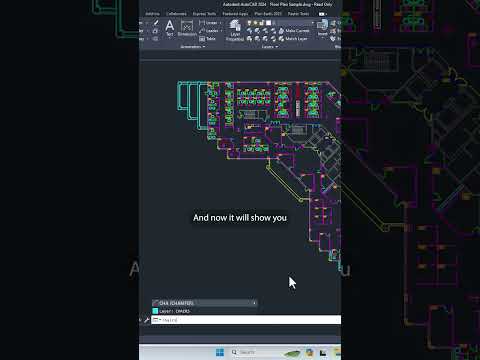Open the ribbon display toggle after Raster Tools
The width and height of the screenshot is (480, 360).
[x=322, y=14]
